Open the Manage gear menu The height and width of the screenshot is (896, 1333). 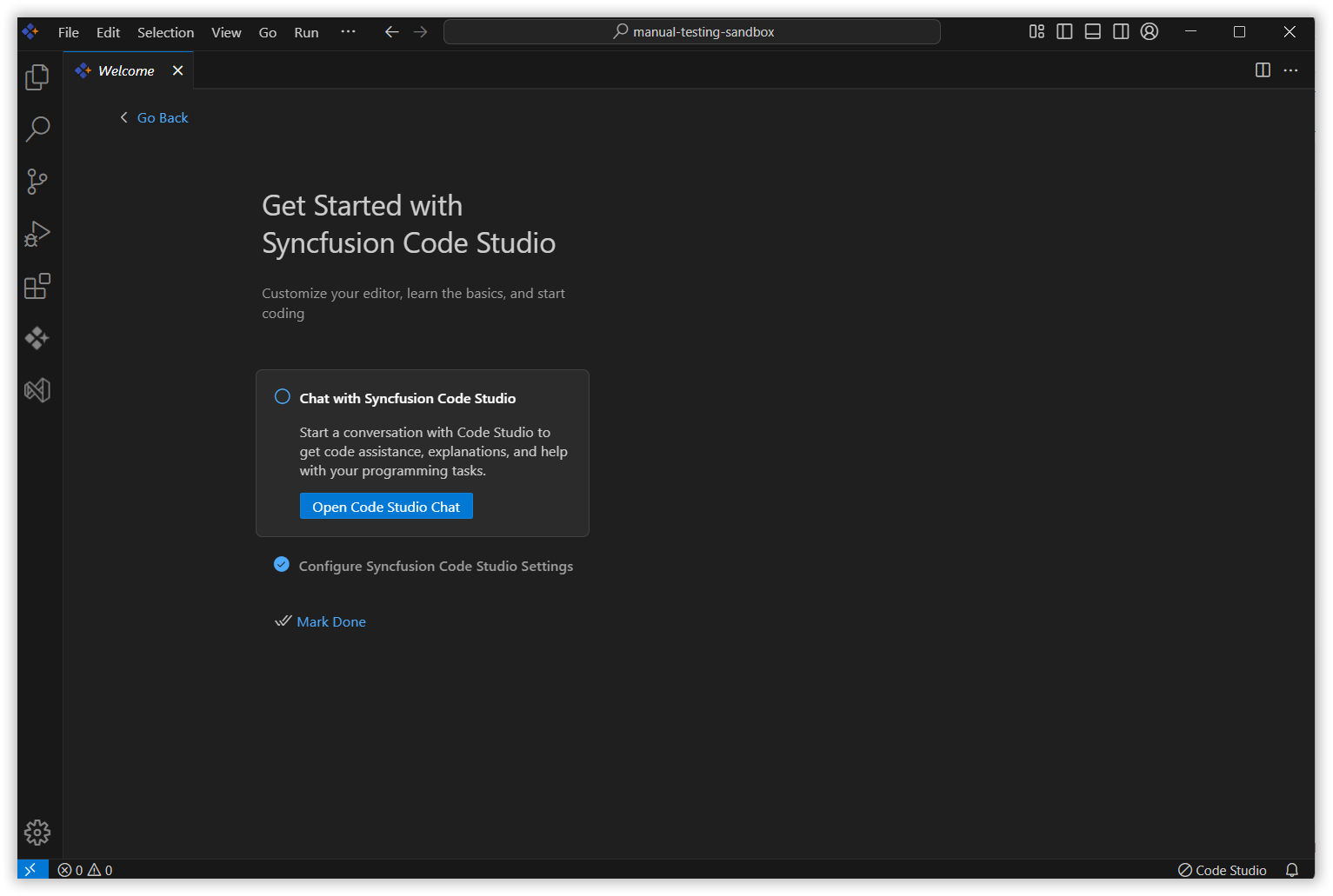pos(37,833)
